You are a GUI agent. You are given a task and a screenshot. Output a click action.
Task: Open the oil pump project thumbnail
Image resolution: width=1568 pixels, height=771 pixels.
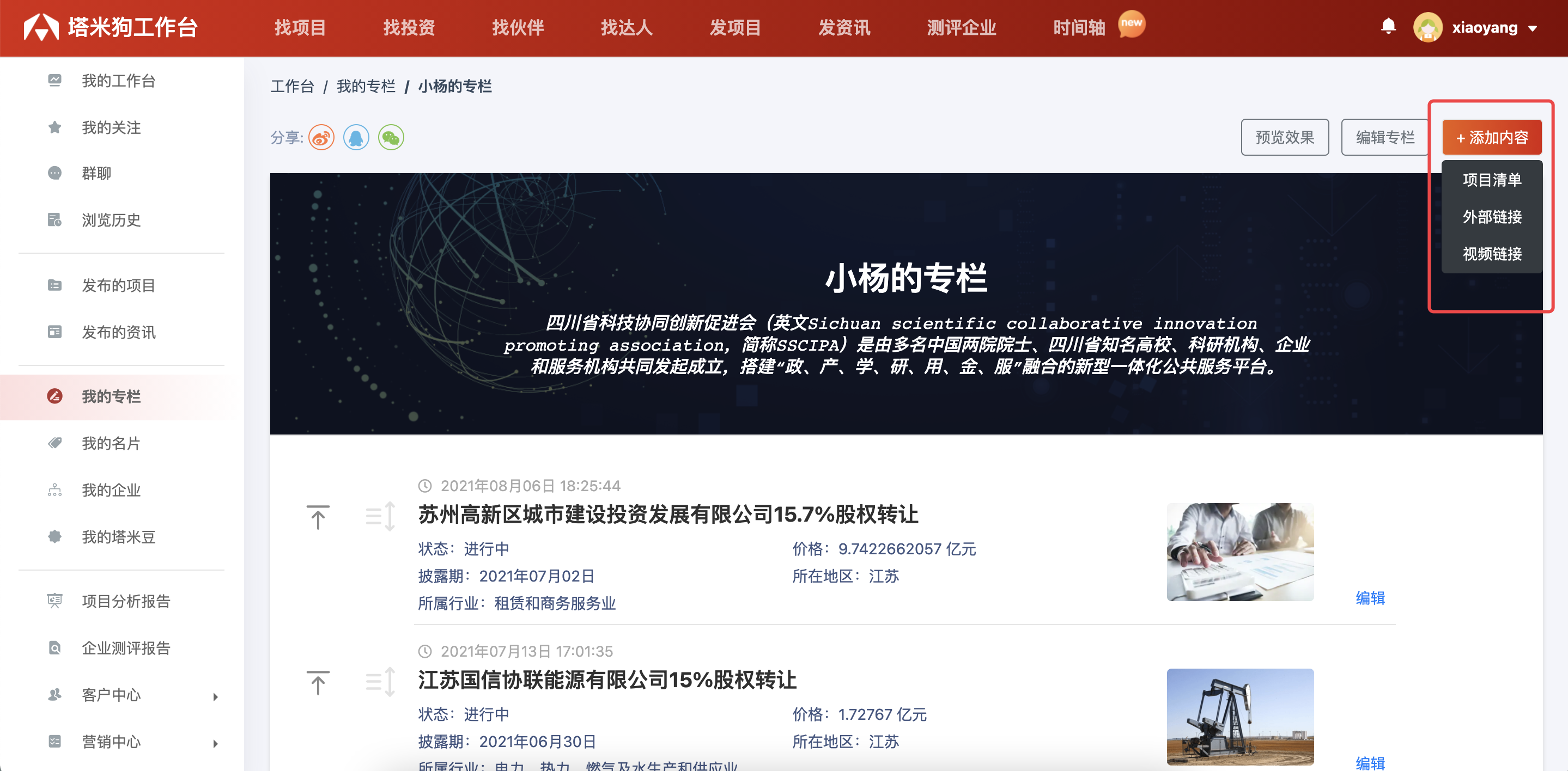coord(1240,717)
